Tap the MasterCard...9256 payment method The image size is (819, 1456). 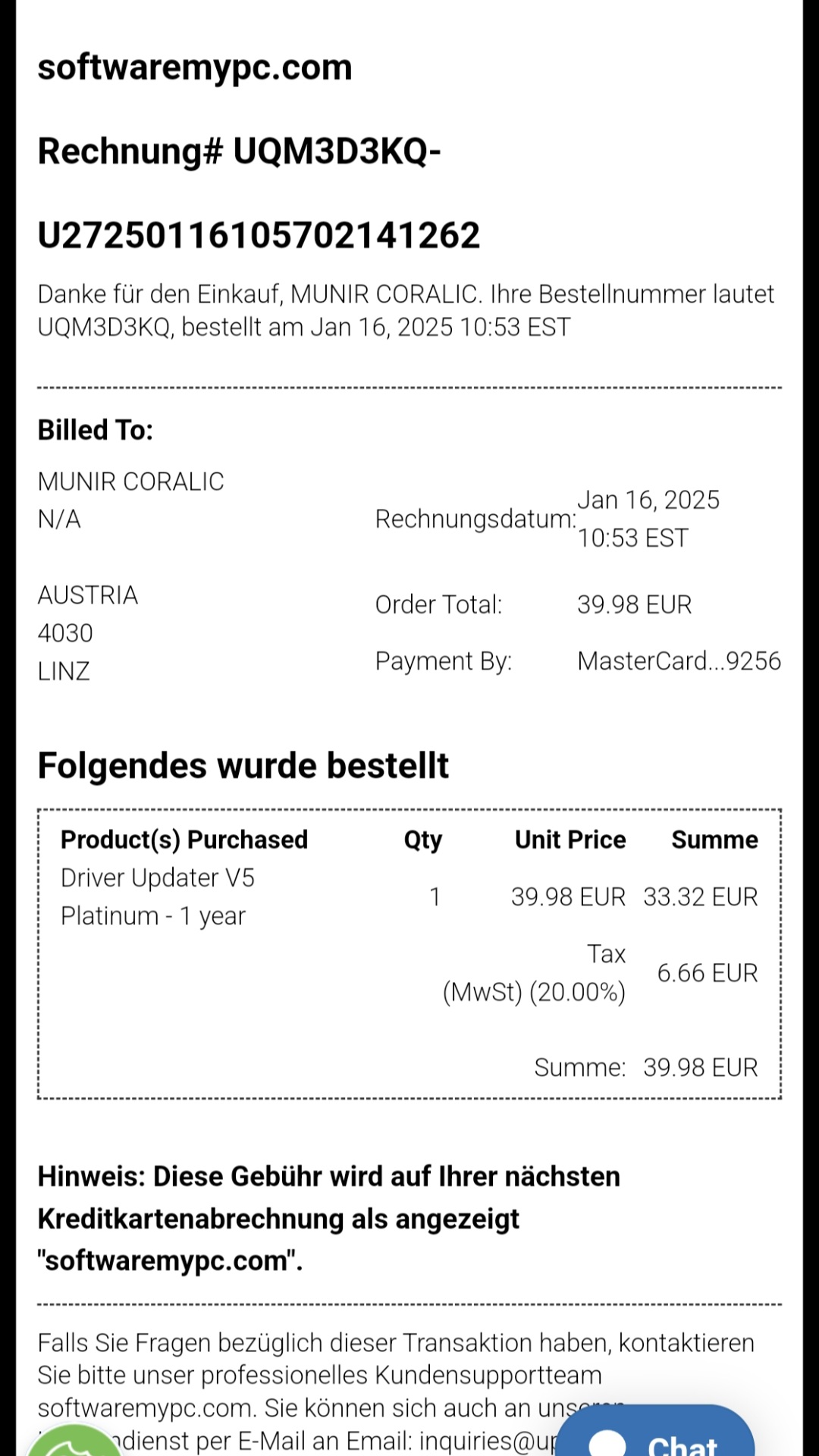point(679,661)
